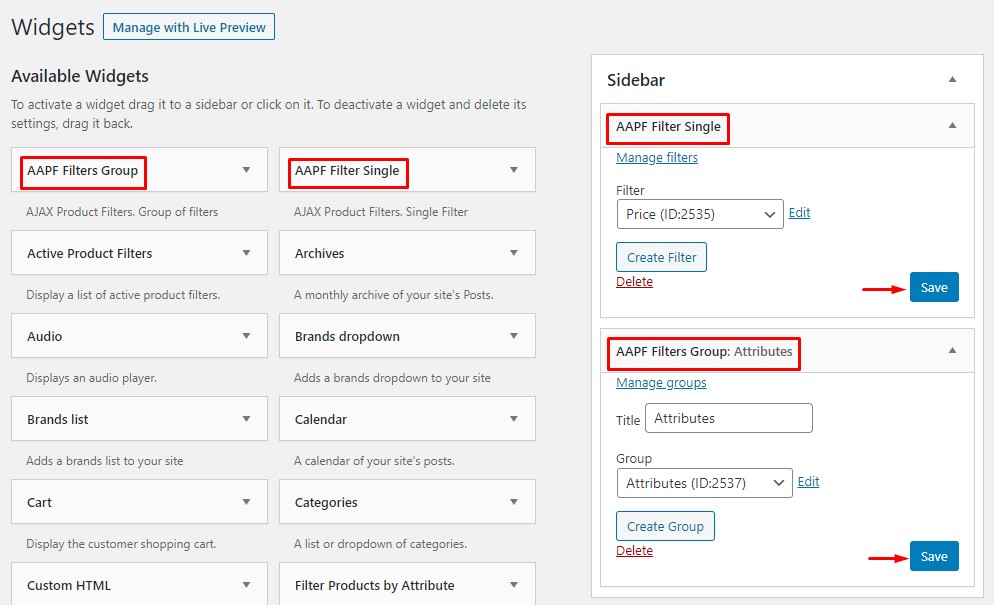Viewport: 994px width, 605px height.
Task: Click the Create Filter button
Action: 661,257
